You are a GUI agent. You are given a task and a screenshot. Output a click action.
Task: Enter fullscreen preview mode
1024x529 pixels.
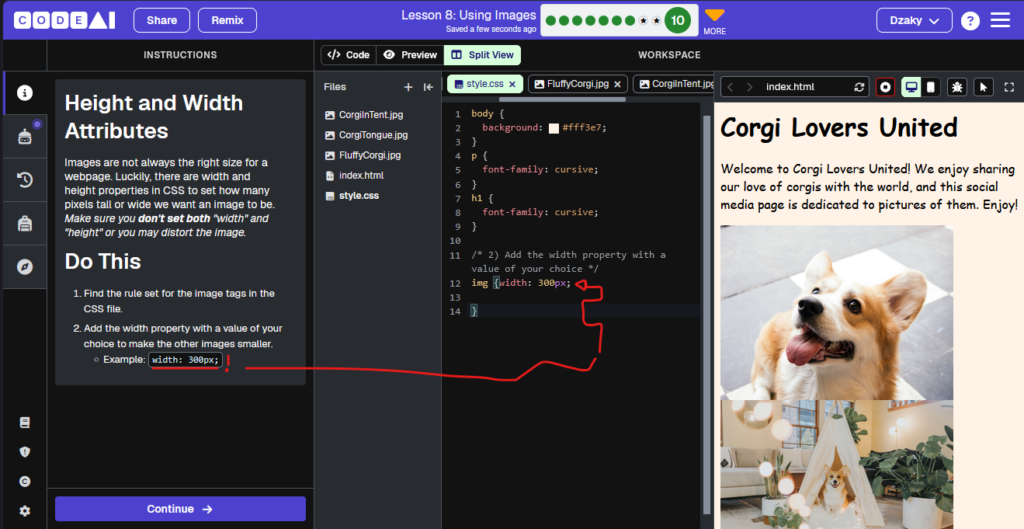1009,87
